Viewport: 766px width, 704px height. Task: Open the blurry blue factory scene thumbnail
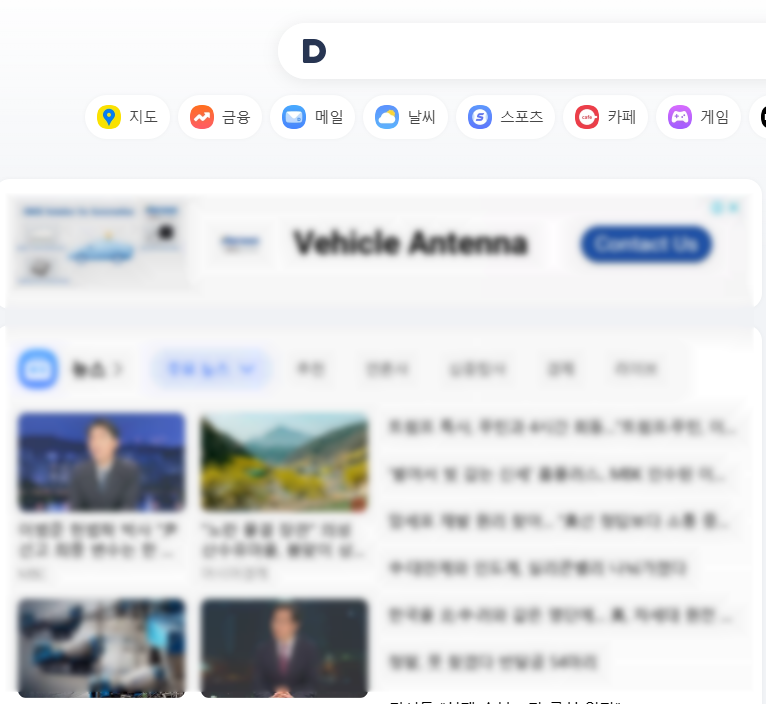(x=102, y=648)
